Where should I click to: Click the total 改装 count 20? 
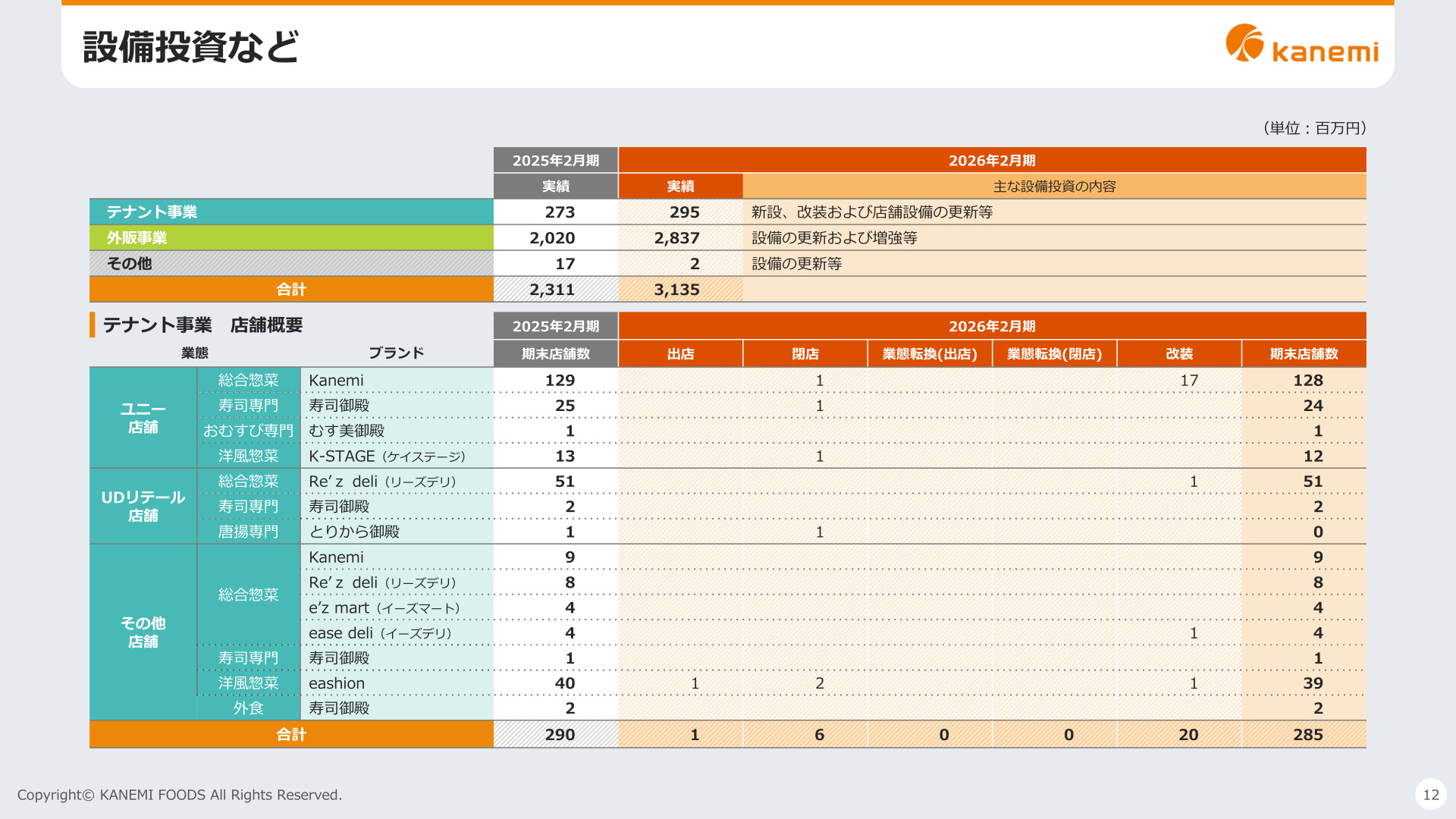[x=1188, y=735]
